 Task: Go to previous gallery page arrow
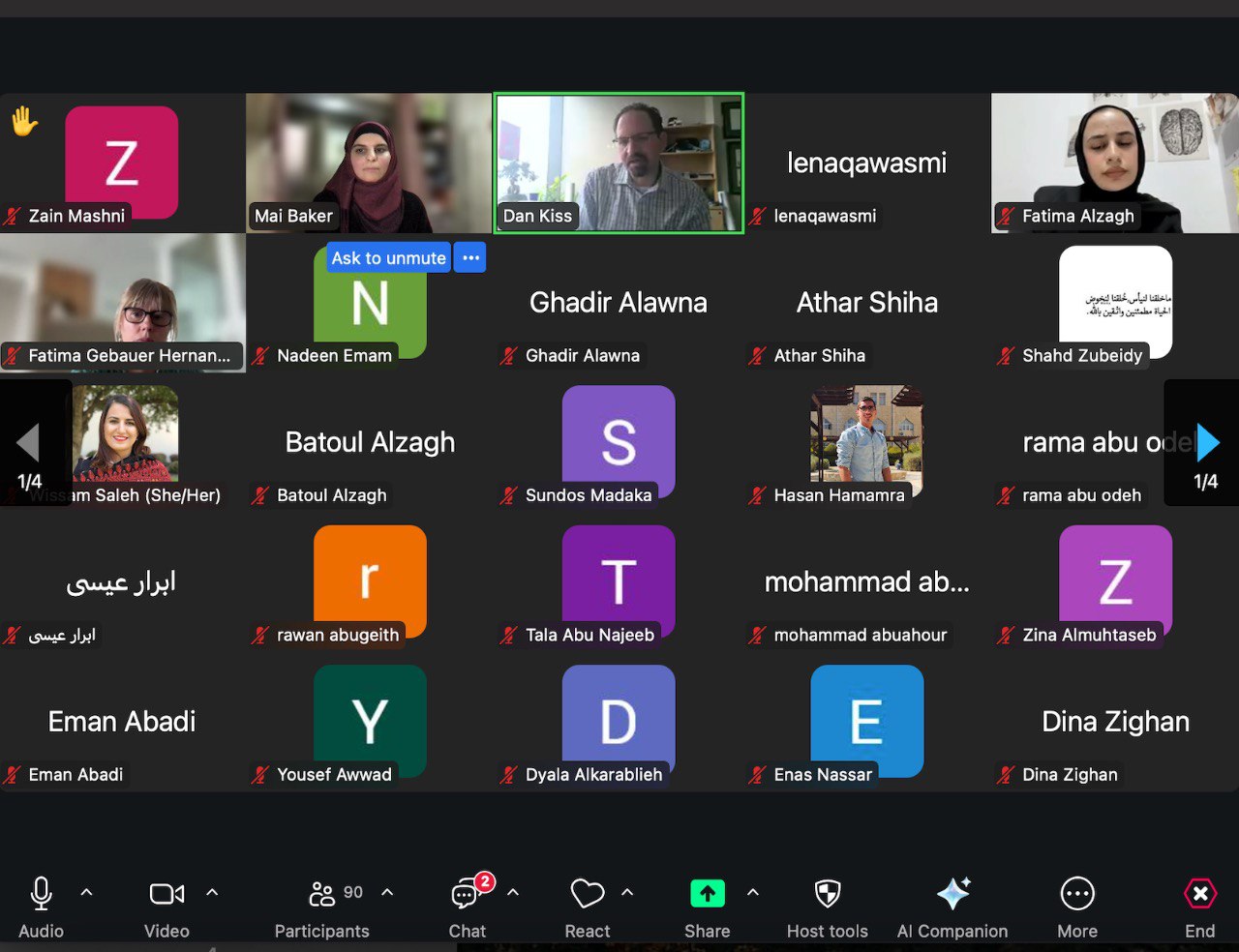(28, 443)
